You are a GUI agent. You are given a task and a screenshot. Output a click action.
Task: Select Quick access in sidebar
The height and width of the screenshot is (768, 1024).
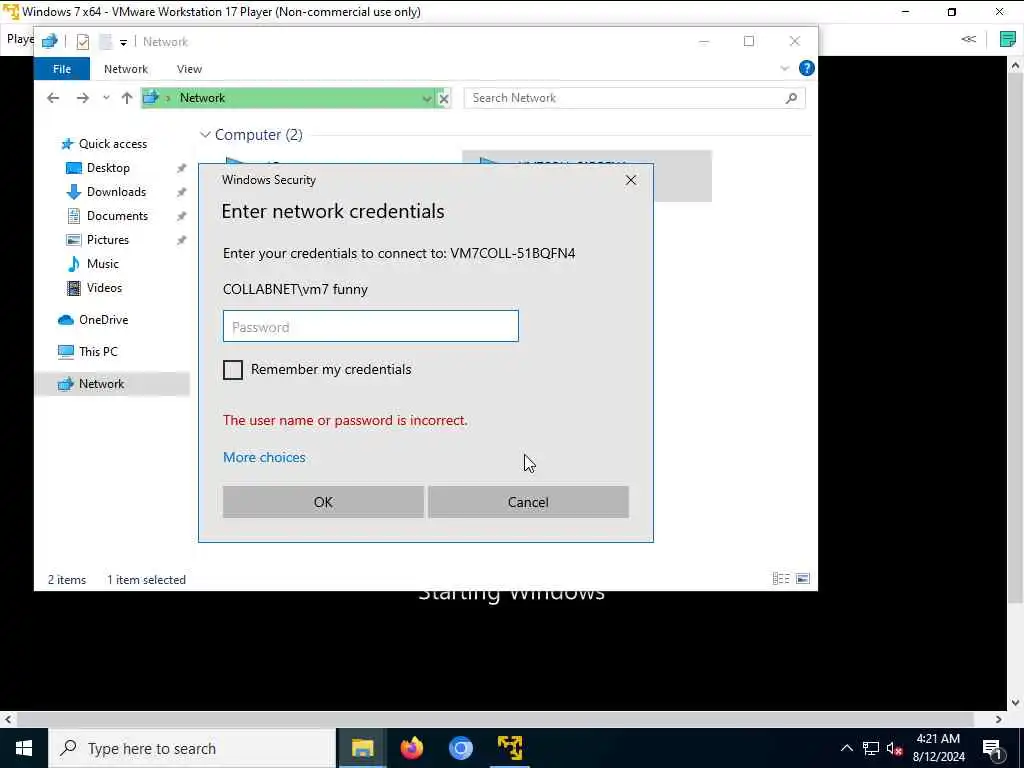[112, 144]
